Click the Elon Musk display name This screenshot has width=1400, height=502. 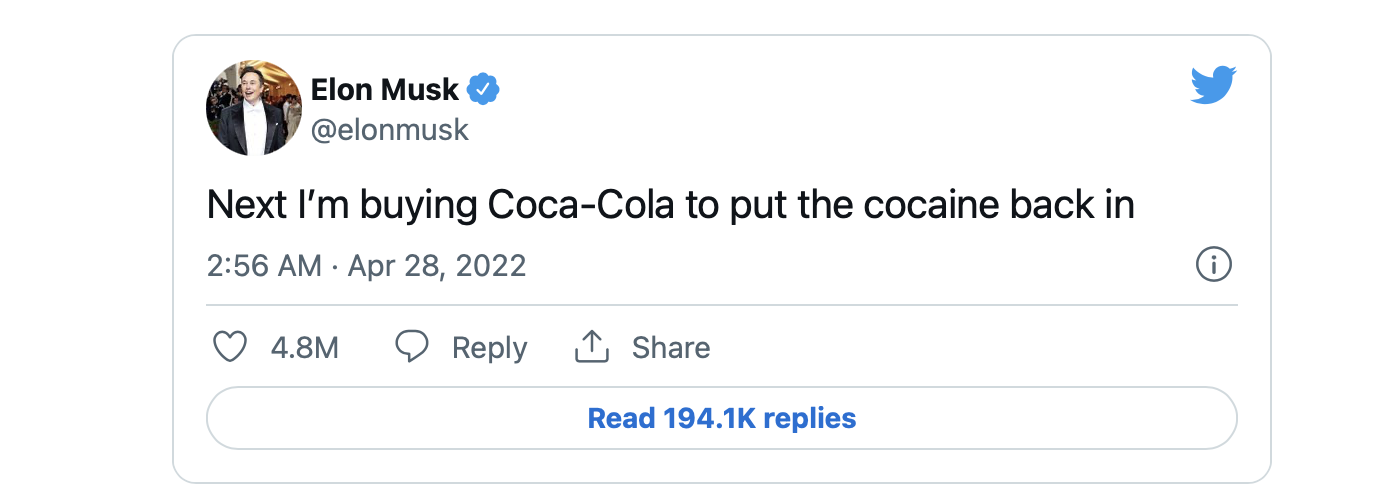click(385, 90)
